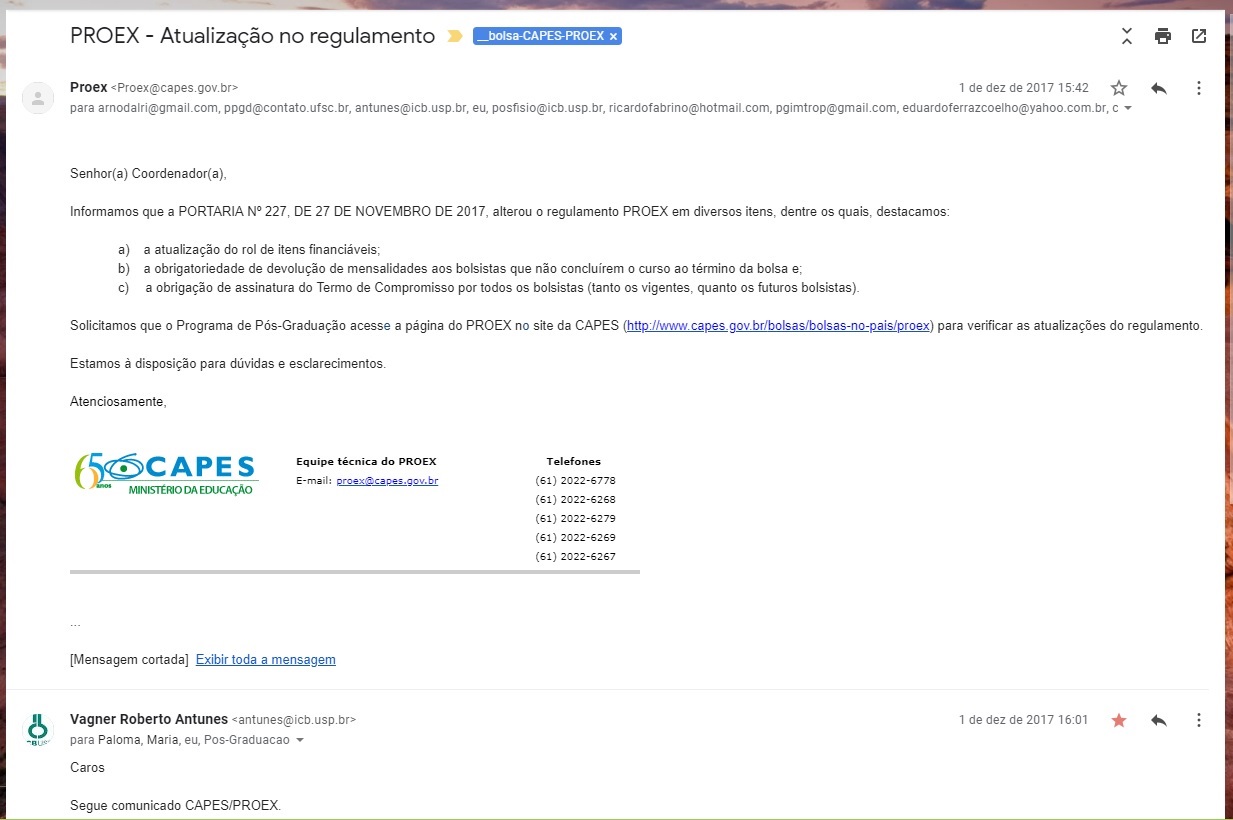Click the 'Senhor(a) Coordenador(a),' greeting

149,174
